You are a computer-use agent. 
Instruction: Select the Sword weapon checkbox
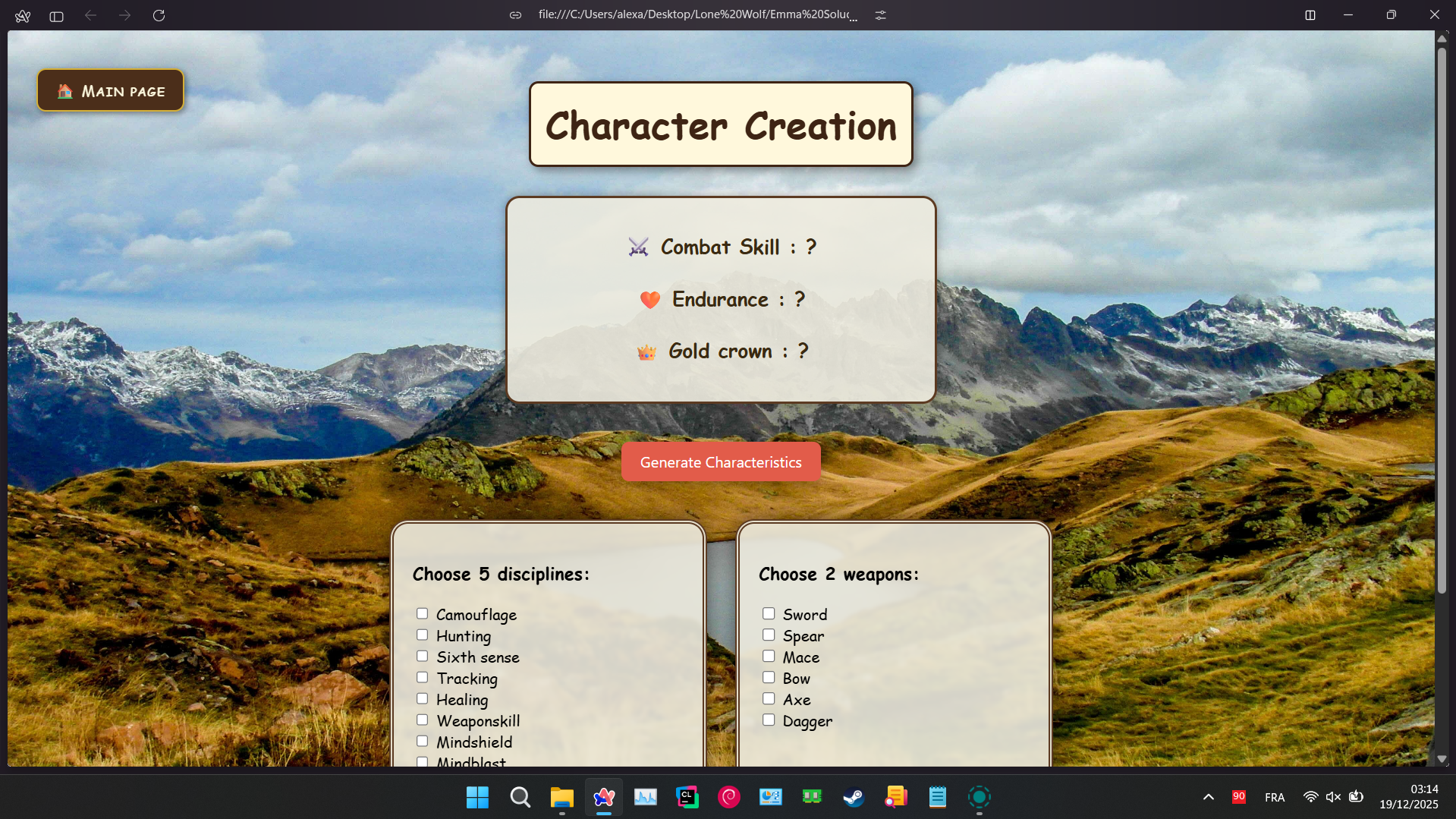pos(769,614)
